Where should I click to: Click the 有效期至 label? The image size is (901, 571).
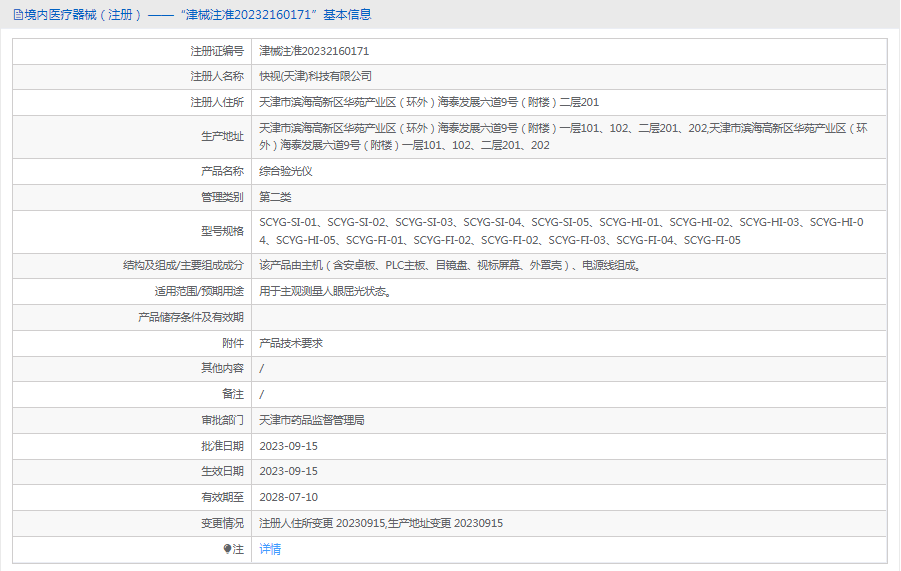click(x=222, y=497)
